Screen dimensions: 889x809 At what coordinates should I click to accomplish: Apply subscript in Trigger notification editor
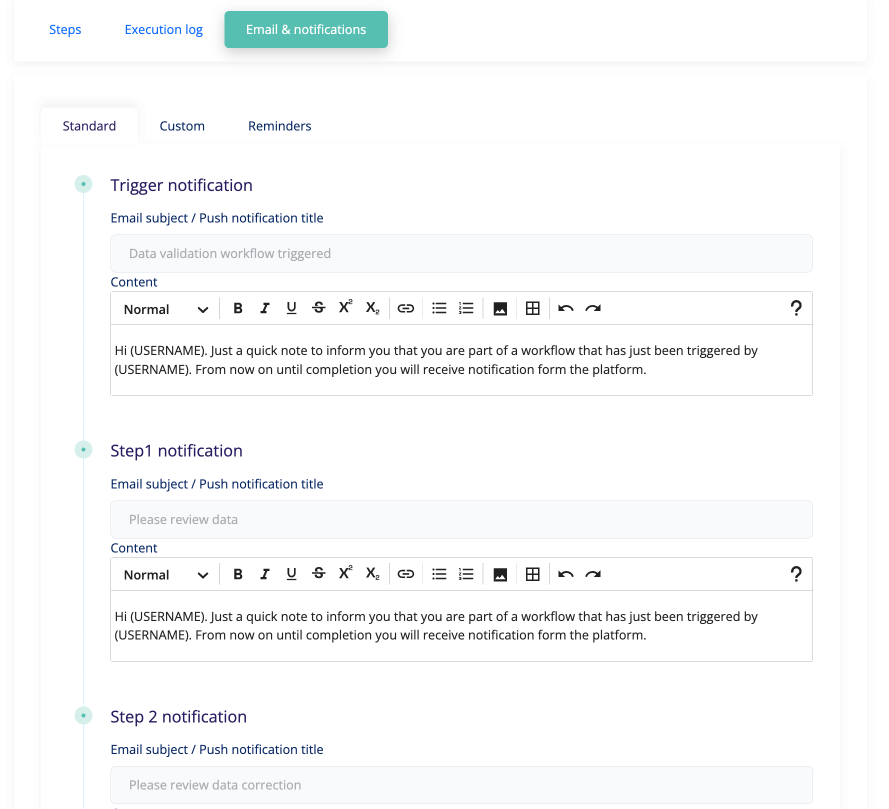(x=372, y=308)
